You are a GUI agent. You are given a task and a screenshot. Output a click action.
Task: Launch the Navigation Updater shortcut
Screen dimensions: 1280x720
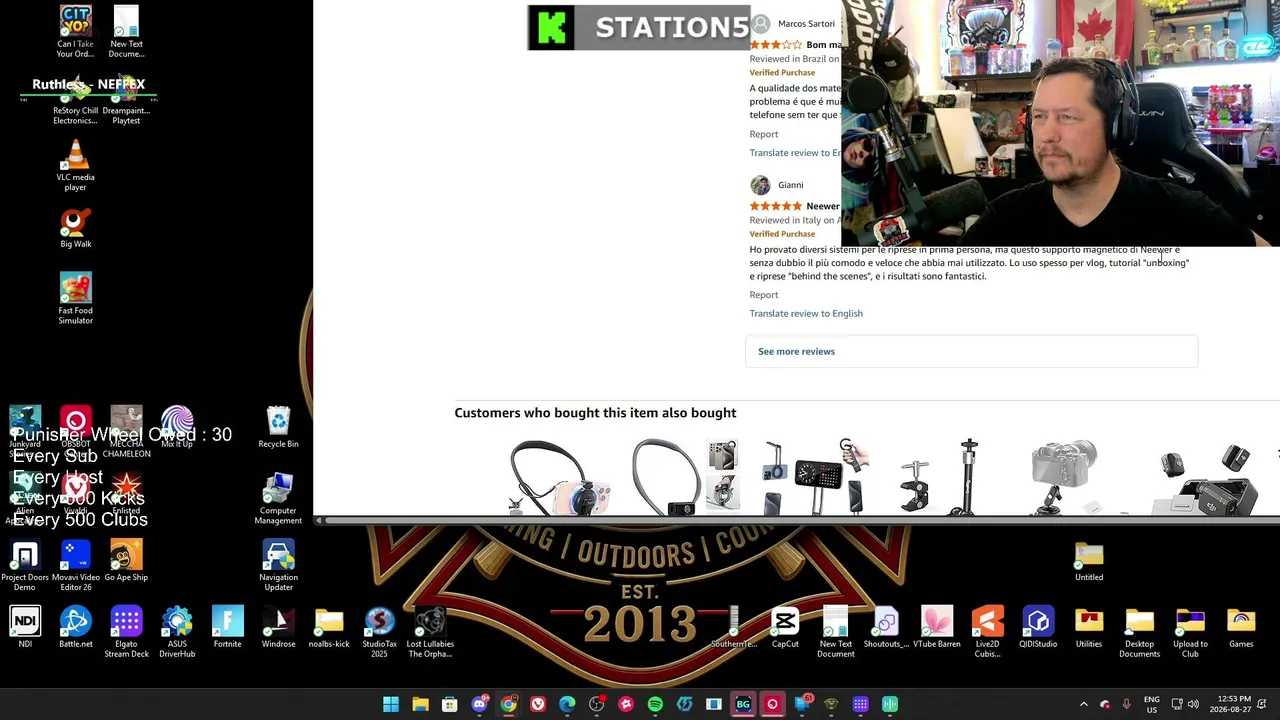pyautogui.click(x=278, y=565)
